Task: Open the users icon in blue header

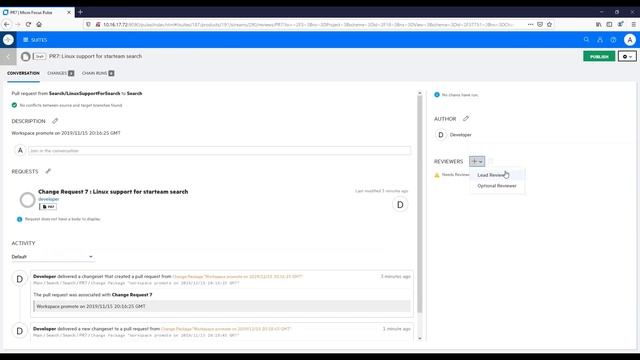Action: click(600, 40)
